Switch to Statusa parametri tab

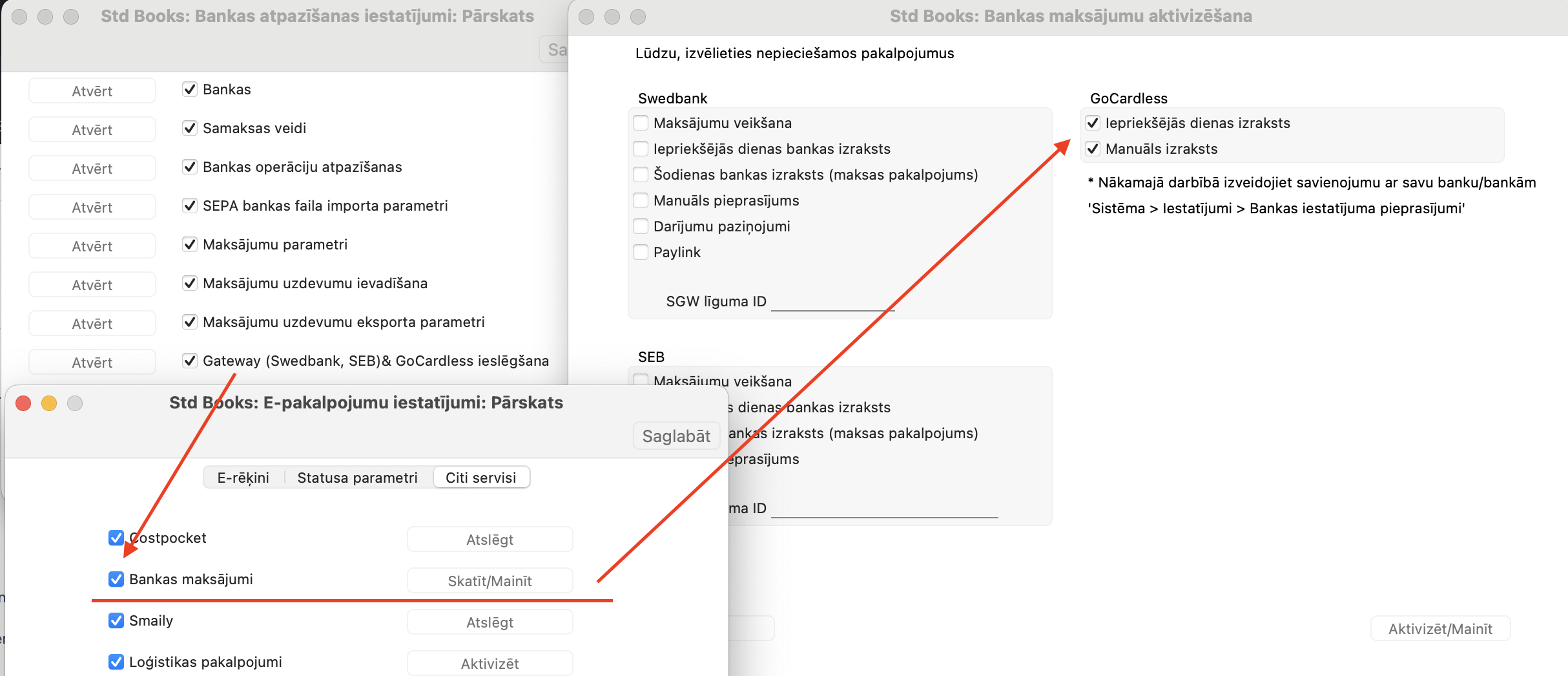[x=357, y=478]
